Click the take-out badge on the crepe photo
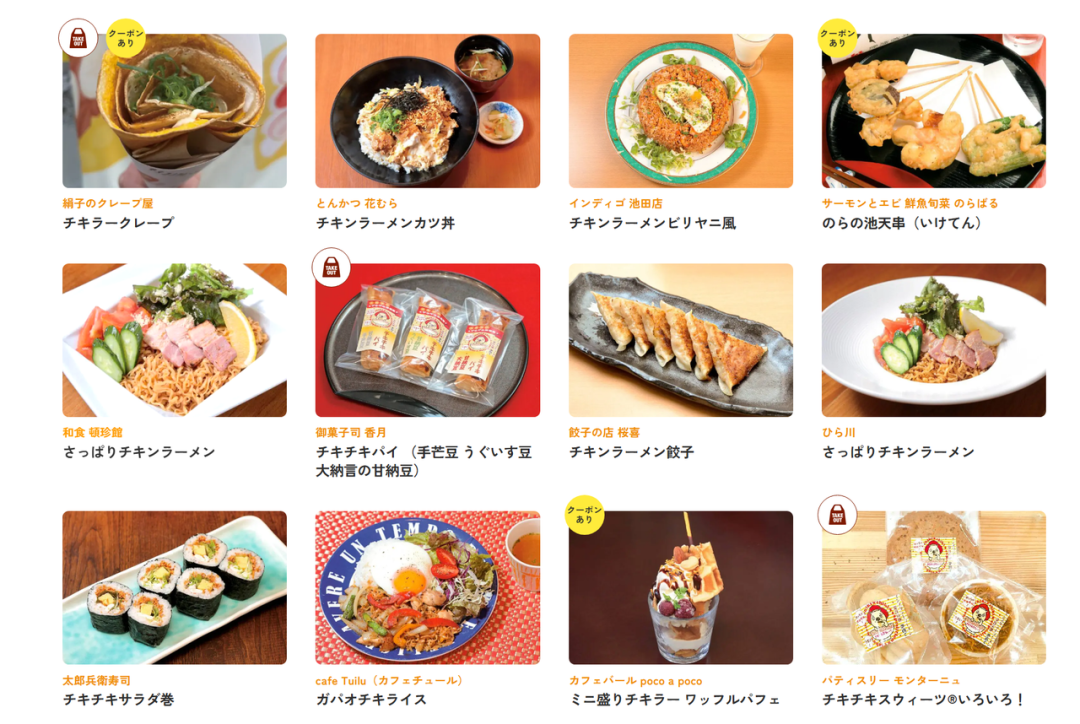 78,38
